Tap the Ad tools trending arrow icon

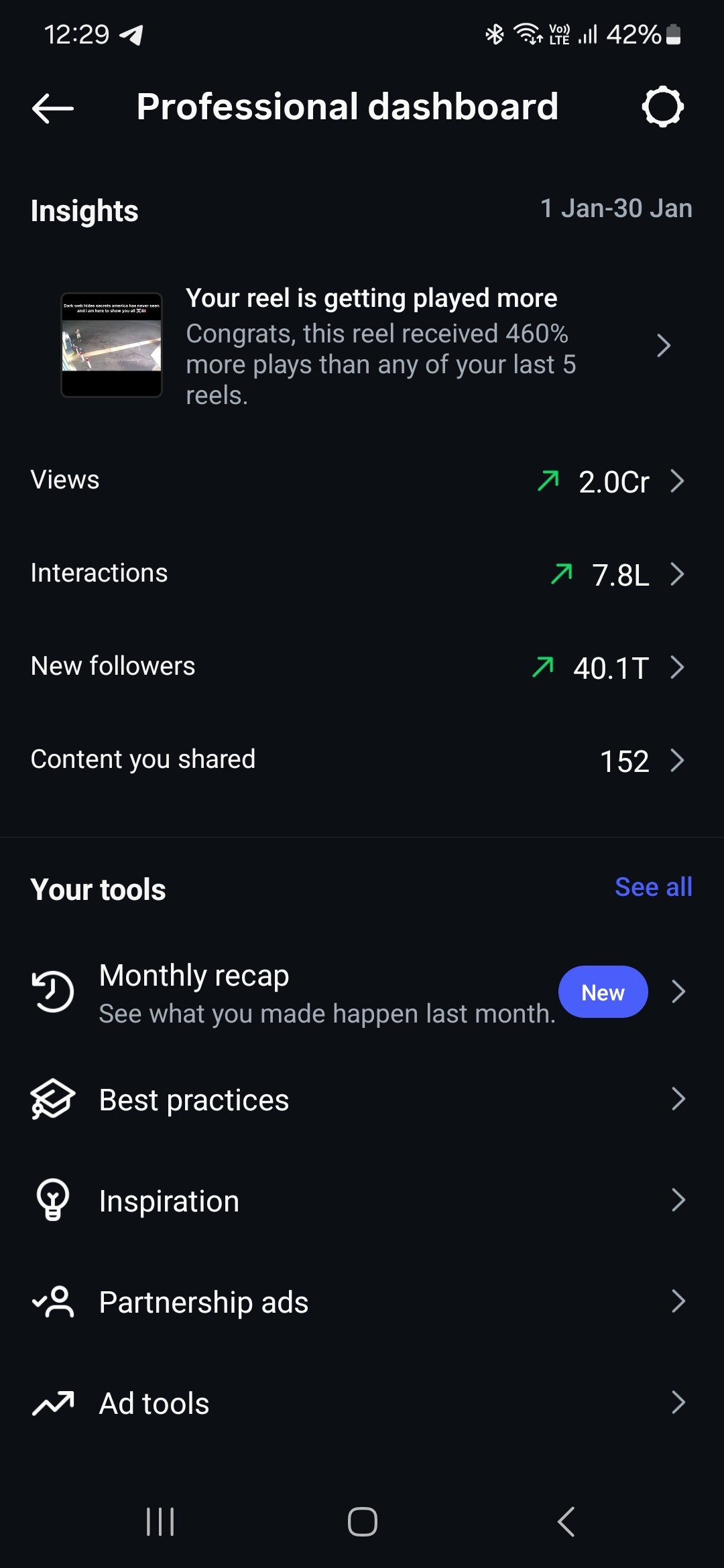pyautogui.click(x=52, y=1402)
